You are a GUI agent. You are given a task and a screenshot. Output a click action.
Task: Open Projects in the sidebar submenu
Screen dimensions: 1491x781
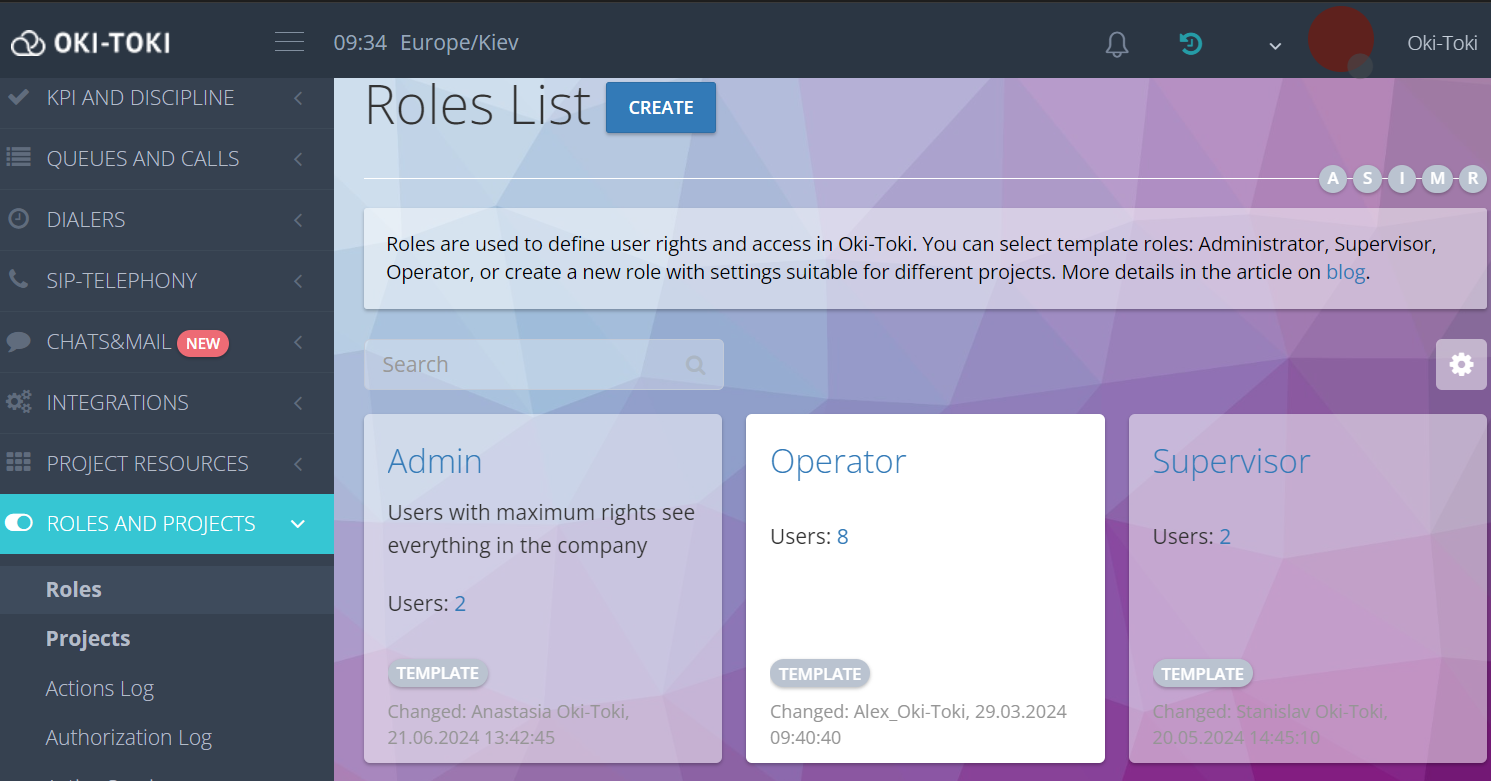pos(88,638)
